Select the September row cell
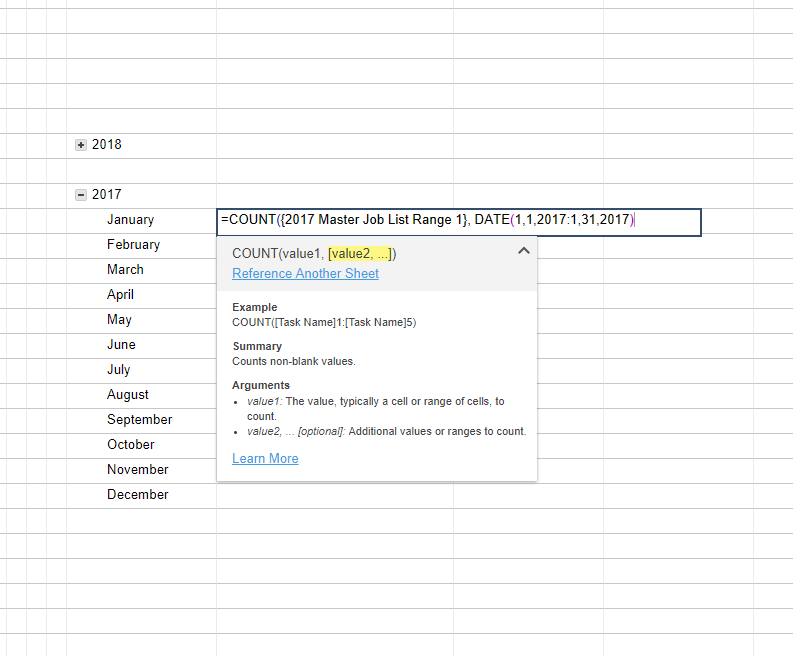793x656 pixels. click(x=140, y=420)
